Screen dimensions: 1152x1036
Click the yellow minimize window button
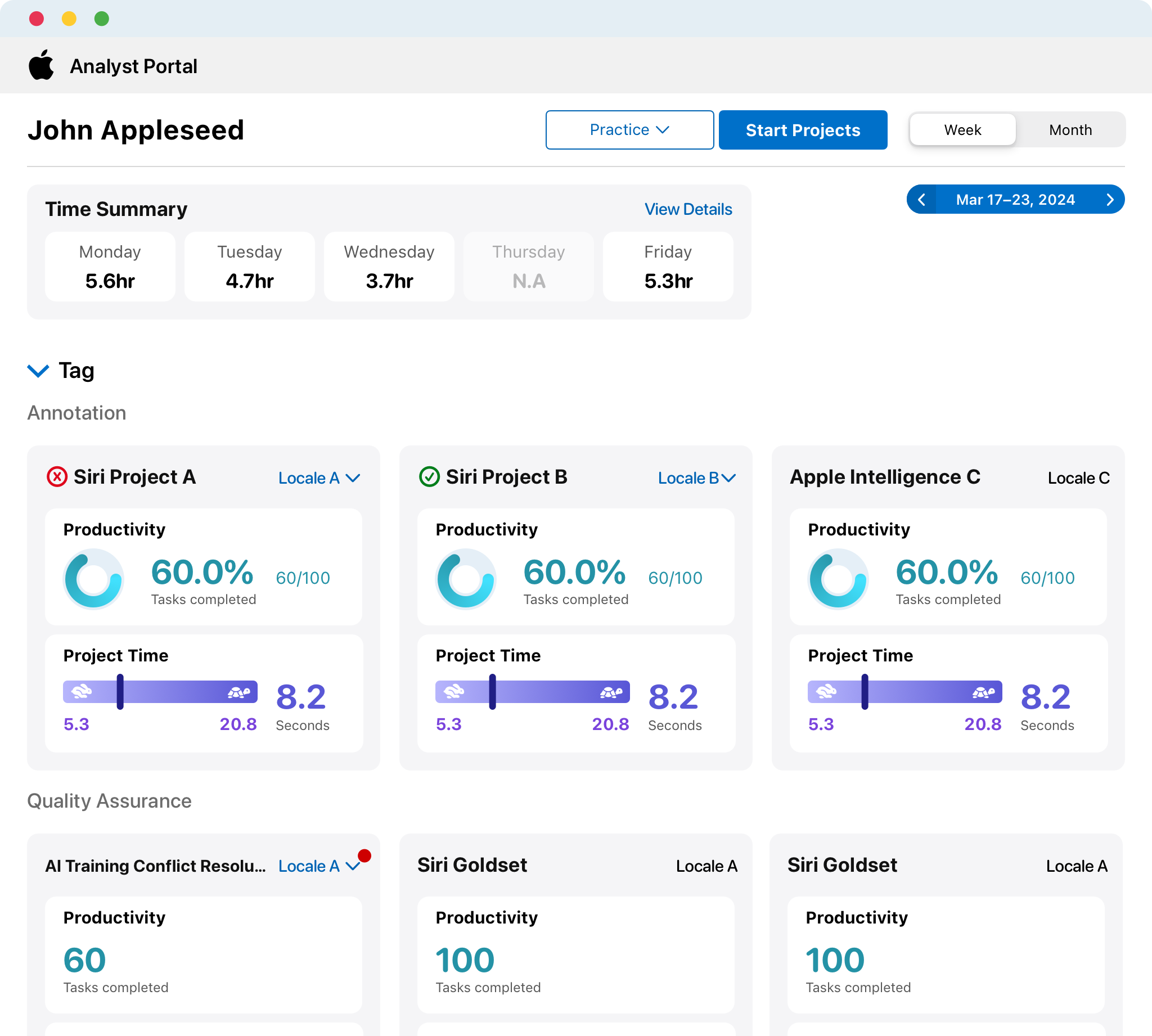(x=69, y=19)
